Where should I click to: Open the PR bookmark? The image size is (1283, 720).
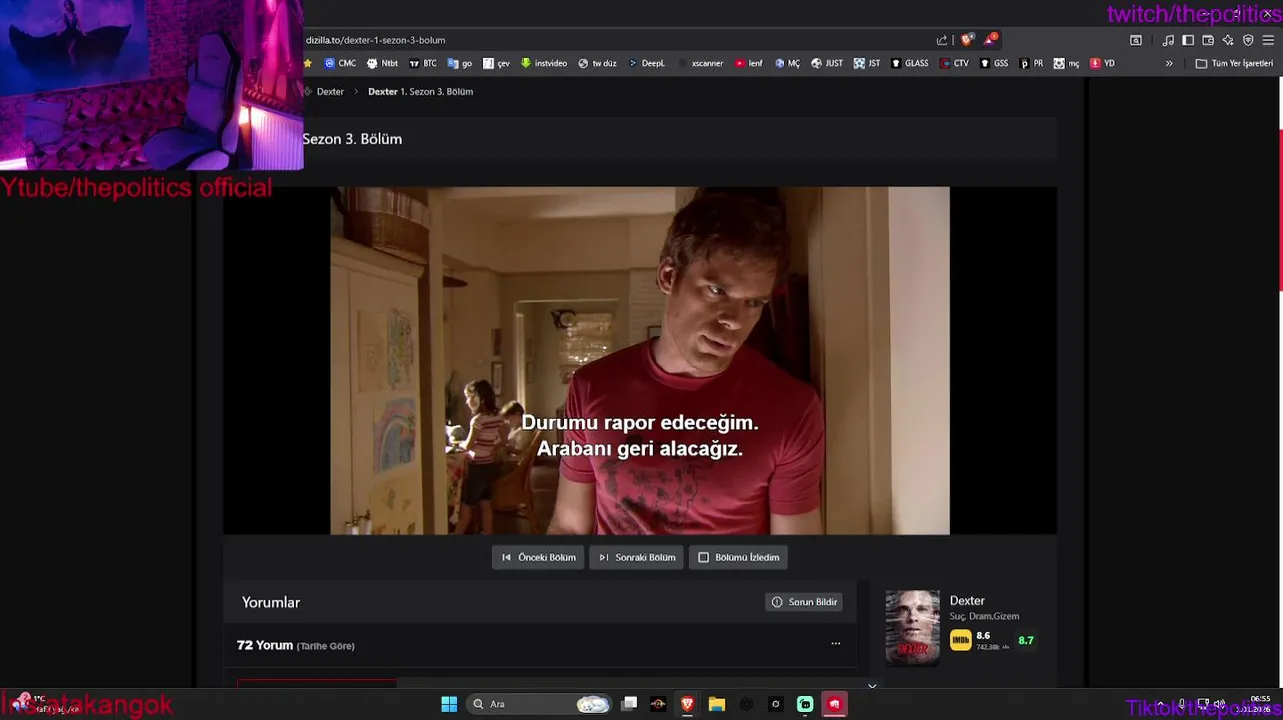(1031, 63)
